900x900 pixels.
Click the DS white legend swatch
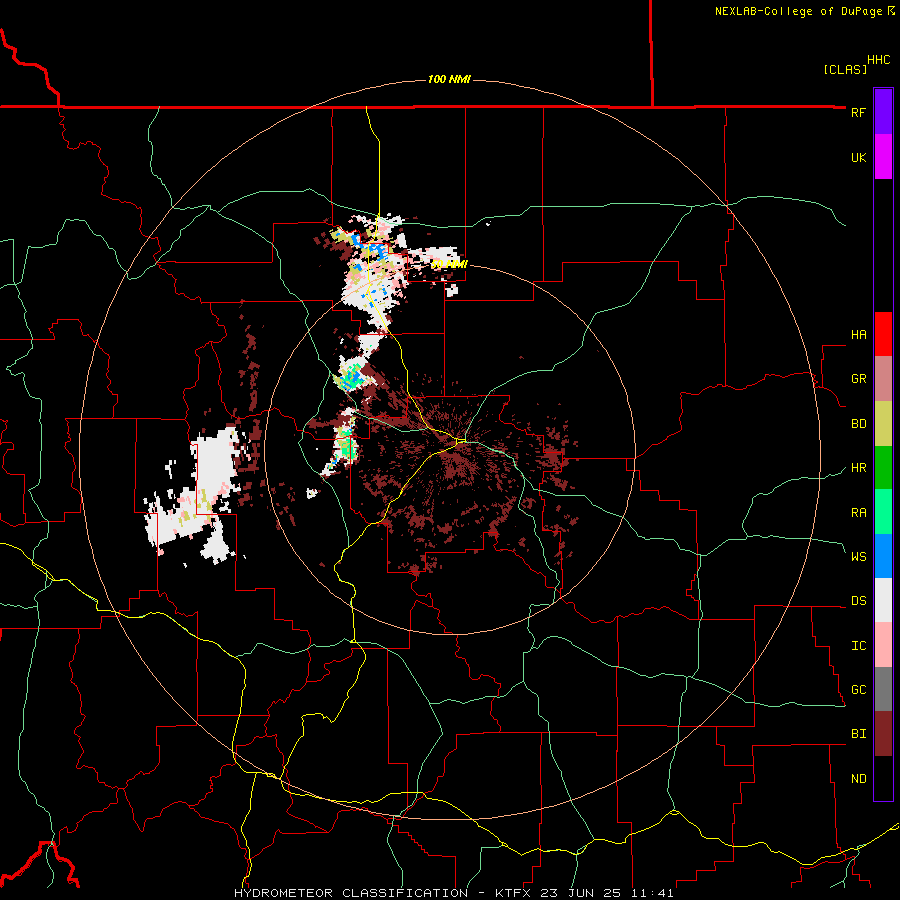883,600
